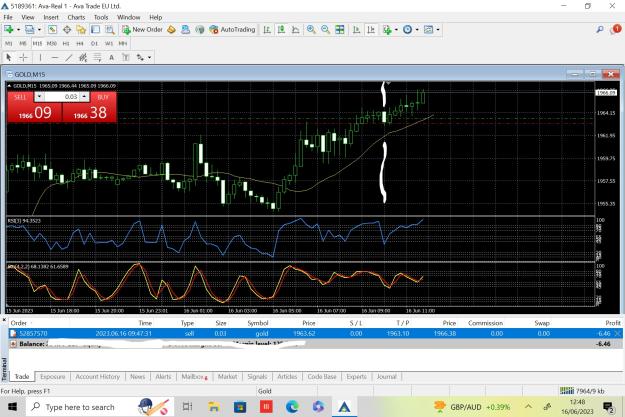
Task: Select the Crosshair tool
Action: point(24,57)
